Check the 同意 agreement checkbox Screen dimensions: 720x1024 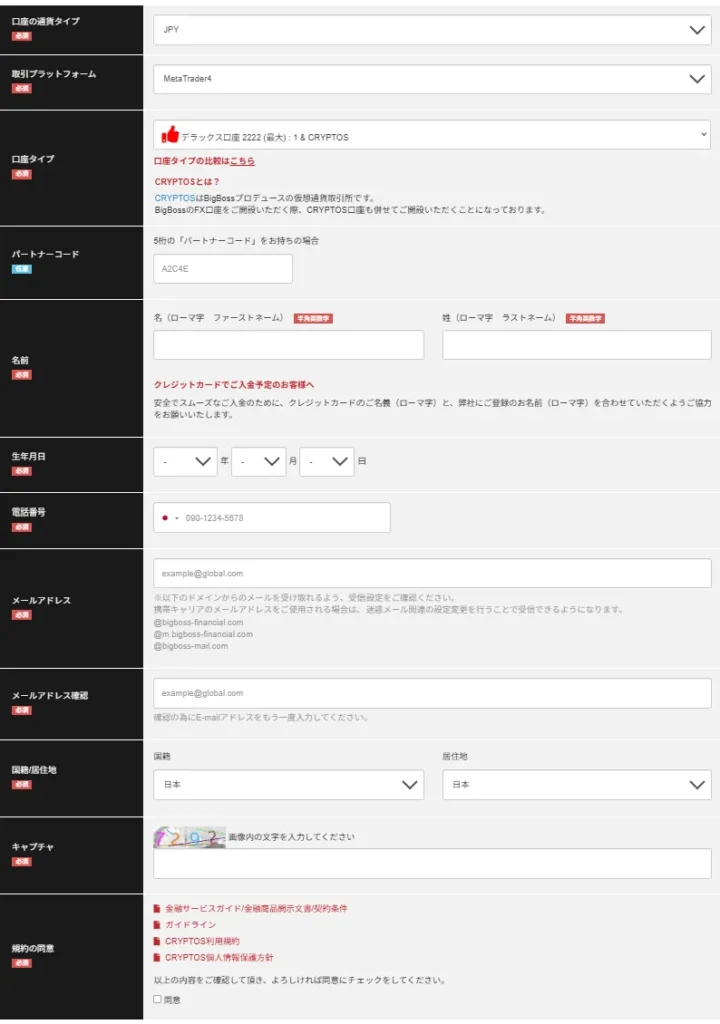[x=157, y=999]
